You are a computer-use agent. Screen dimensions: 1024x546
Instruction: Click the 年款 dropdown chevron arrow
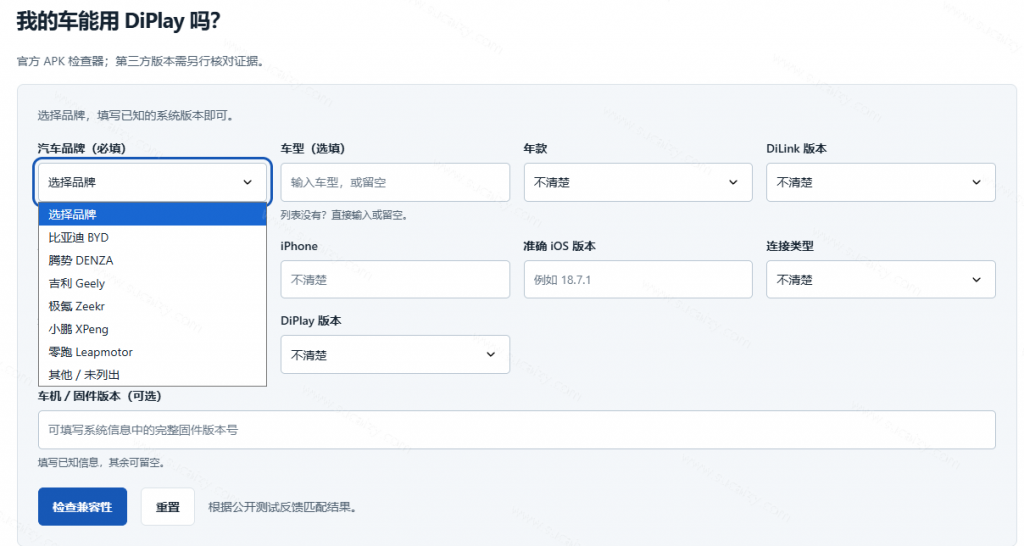point(733,182)
